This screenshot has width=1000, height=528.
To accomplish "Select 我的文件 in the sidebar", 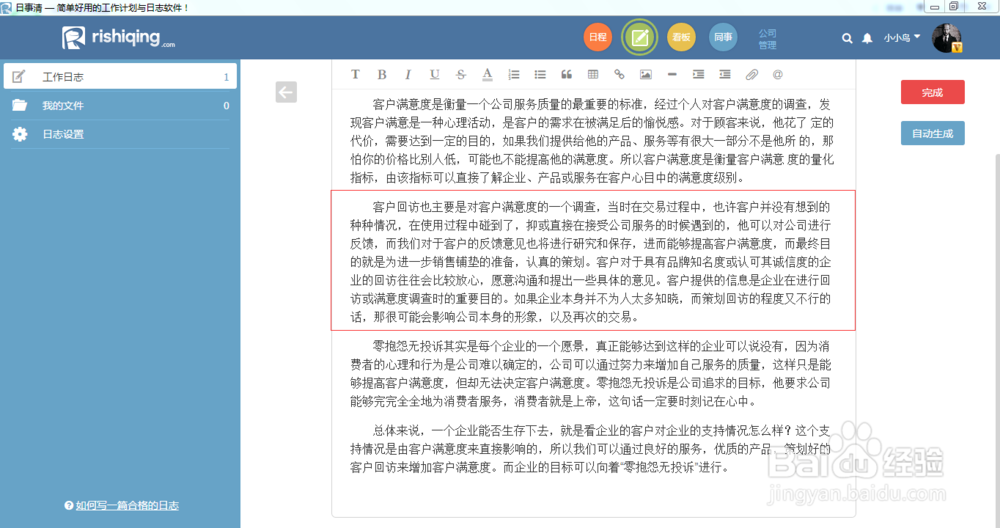I will coord(121,105).
